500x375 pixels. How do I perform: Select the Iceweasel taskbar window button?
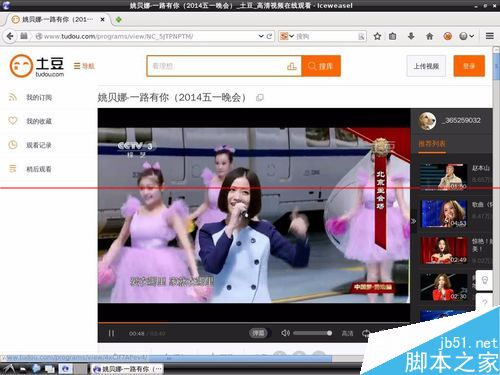127,369
